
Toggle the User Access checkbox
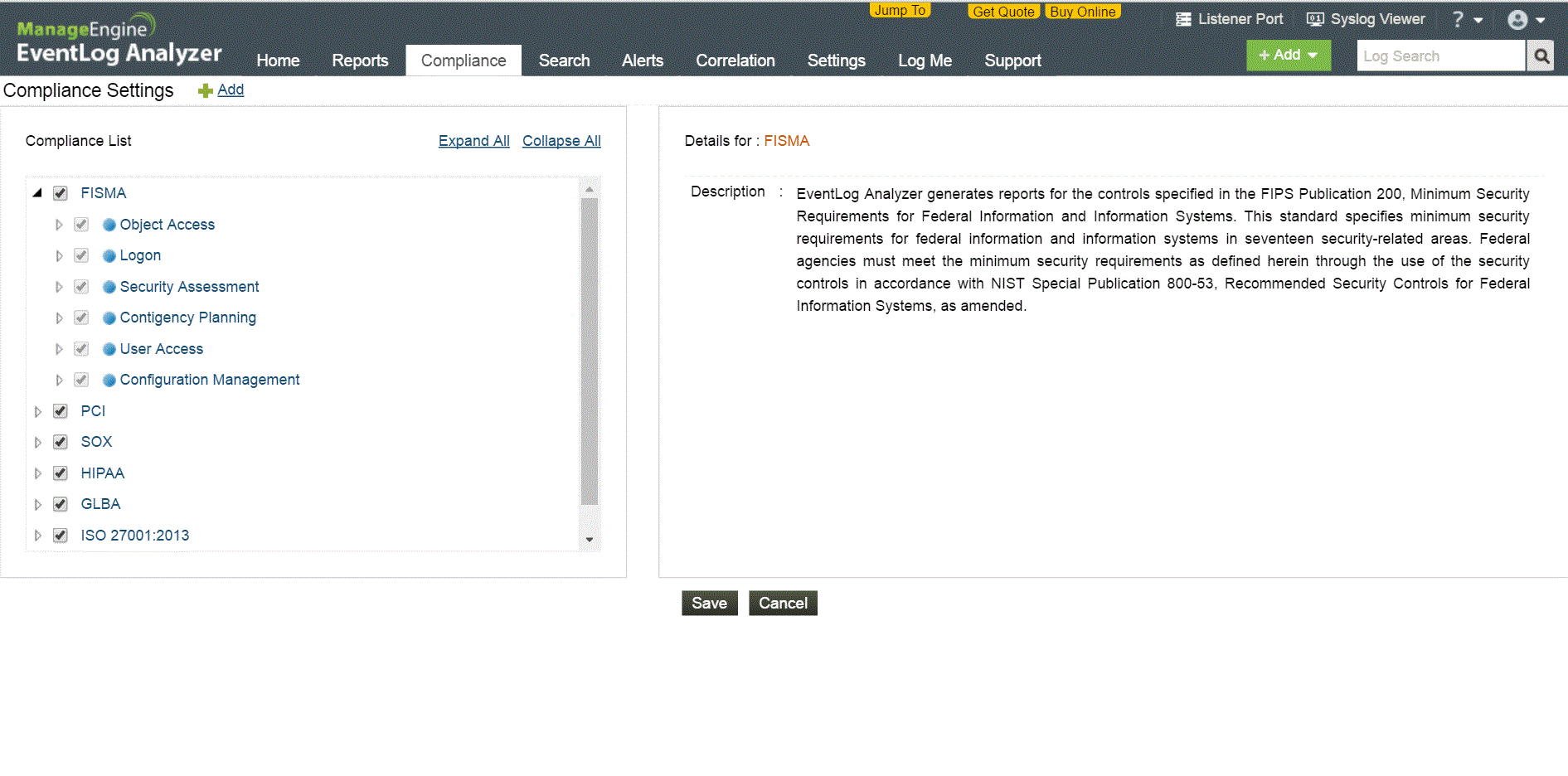pyautogui.click(x=81, y=349)
